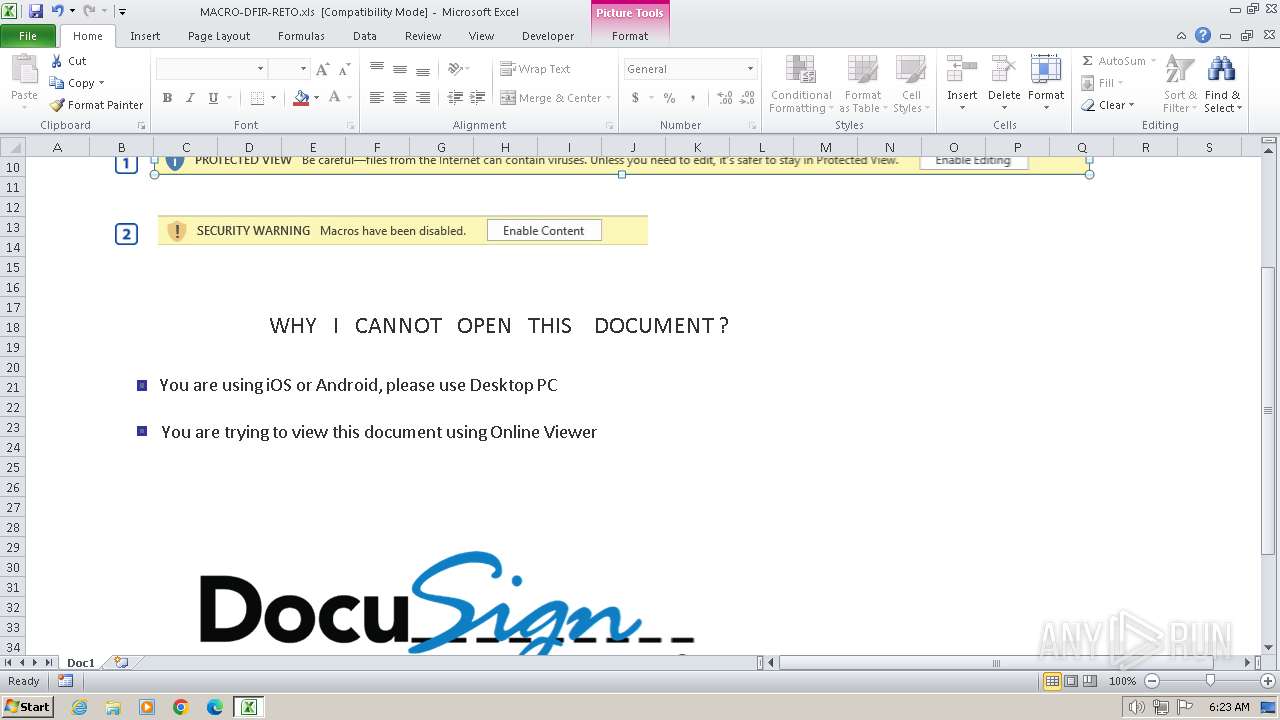Viewport: 1280px width, 720px height.
Task: Switch to Page Layout view in status bar
Action: tap(1071, 681)
